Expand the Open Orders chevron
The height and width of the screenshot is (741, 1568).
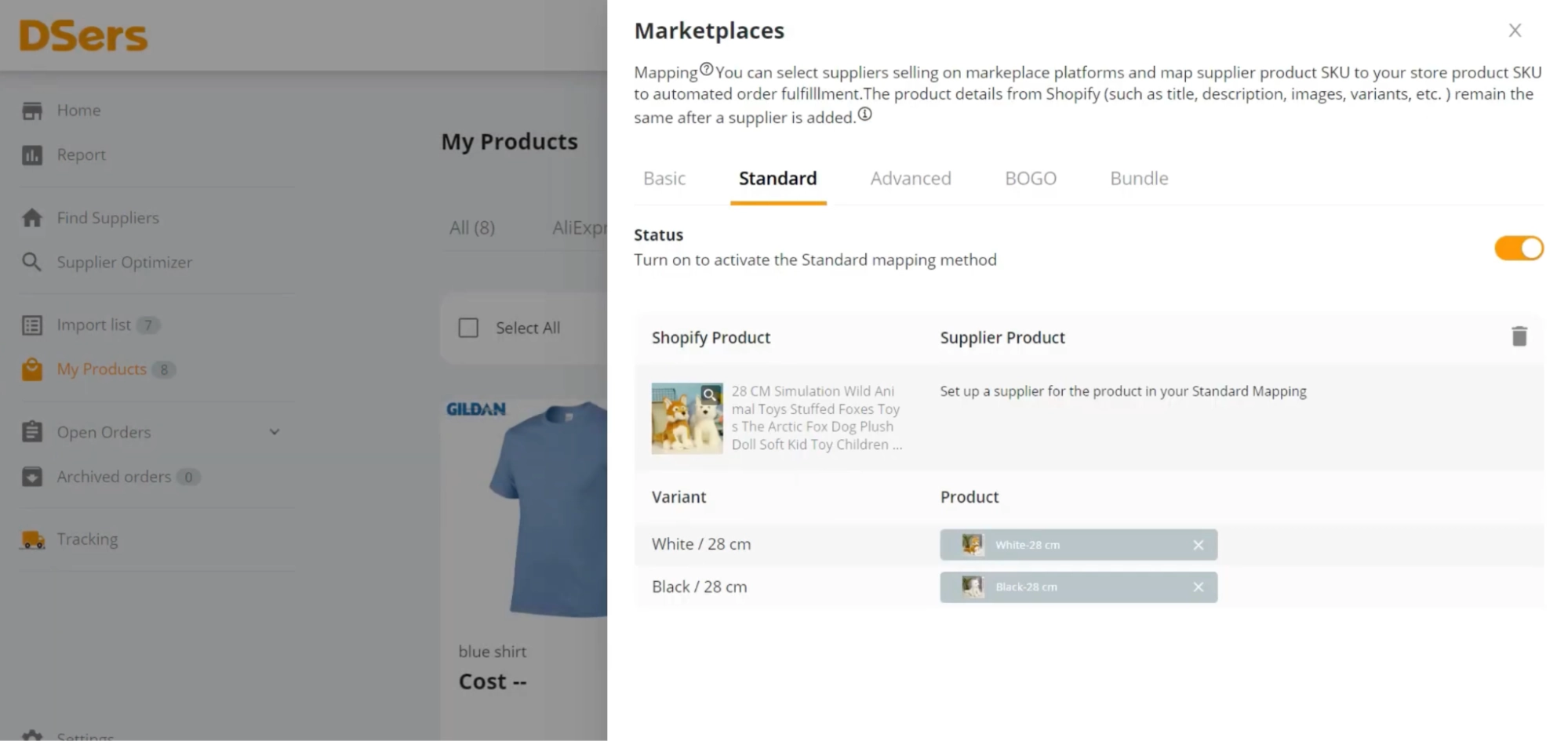[275, 432]
